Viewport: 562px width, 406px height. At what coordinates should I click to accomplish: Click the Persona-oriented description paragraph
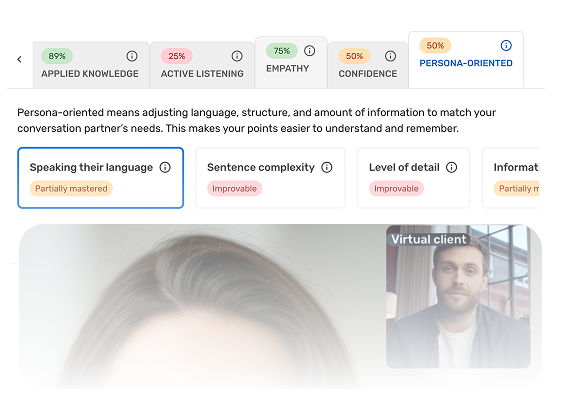[257, 120]
